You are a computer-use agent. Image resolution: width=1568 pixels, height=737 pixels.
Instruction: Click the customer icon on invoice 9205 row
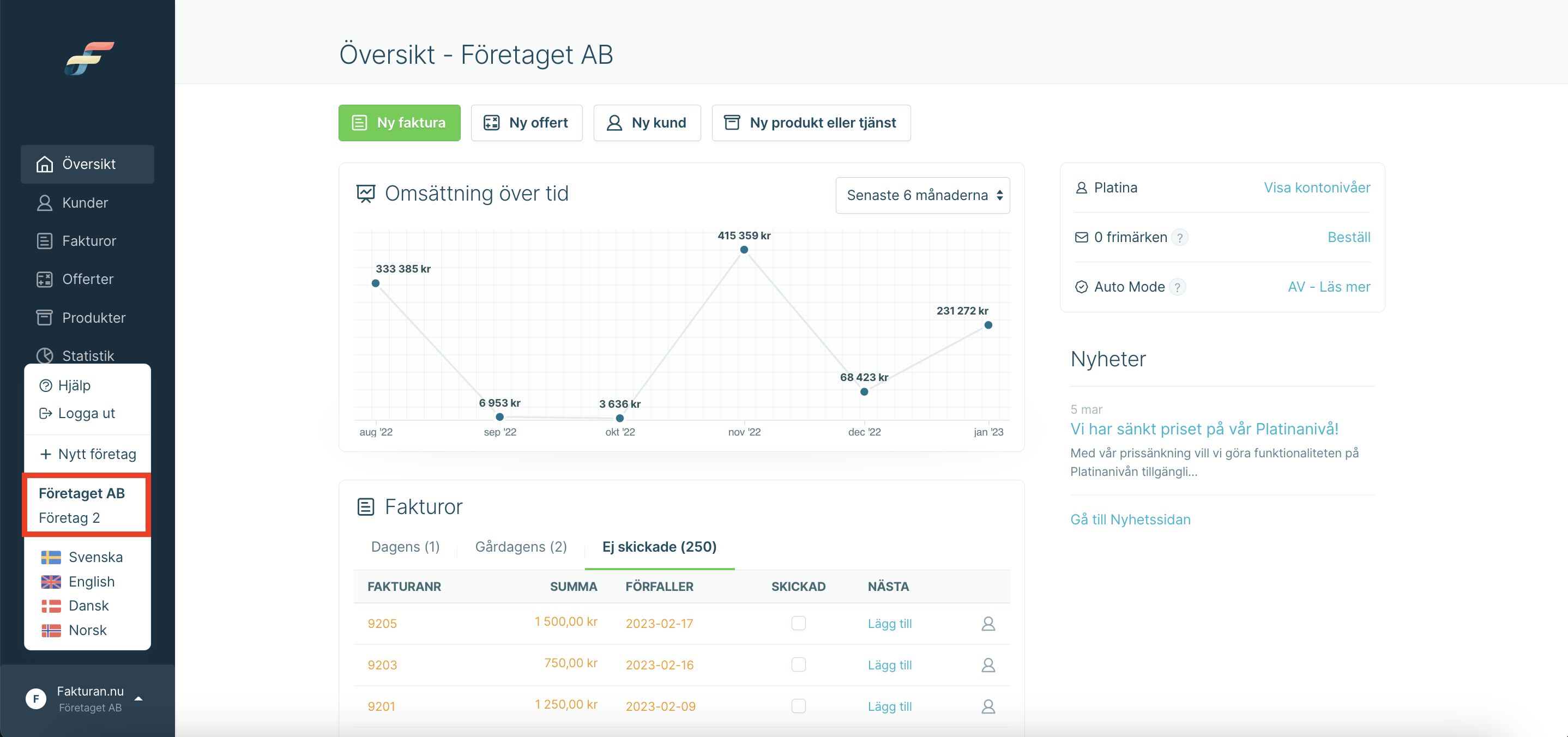point(988,623)
